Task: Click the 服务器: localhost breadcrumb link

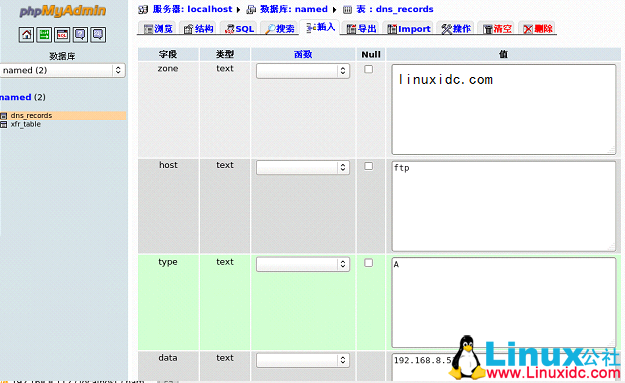Action: coord(192,9)
